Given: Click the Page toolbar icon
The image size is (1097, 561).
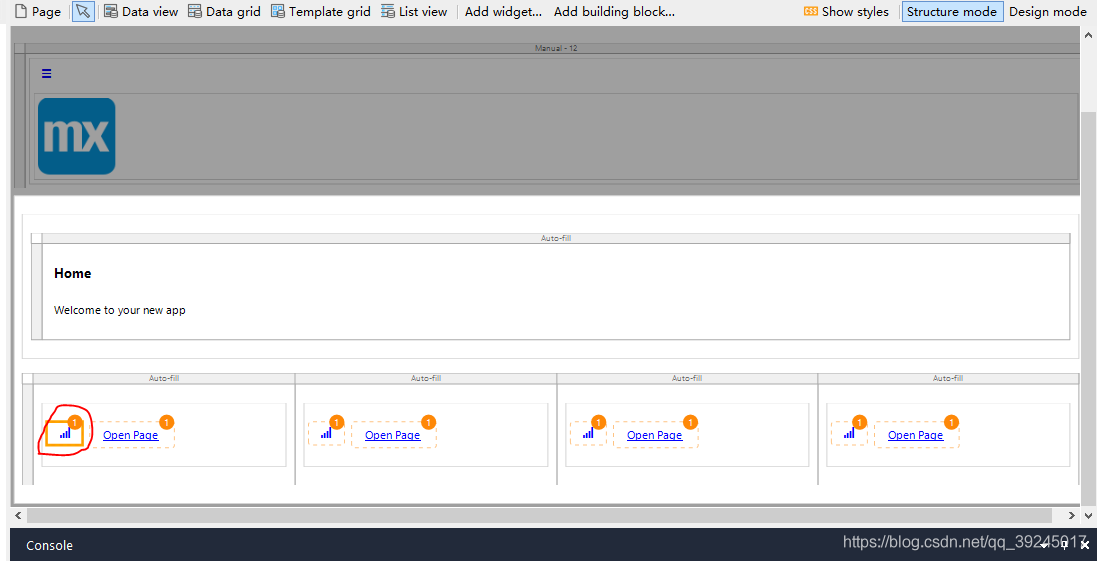Looking at the screenshot, I should pyautogui.click(x=37, y=12).
